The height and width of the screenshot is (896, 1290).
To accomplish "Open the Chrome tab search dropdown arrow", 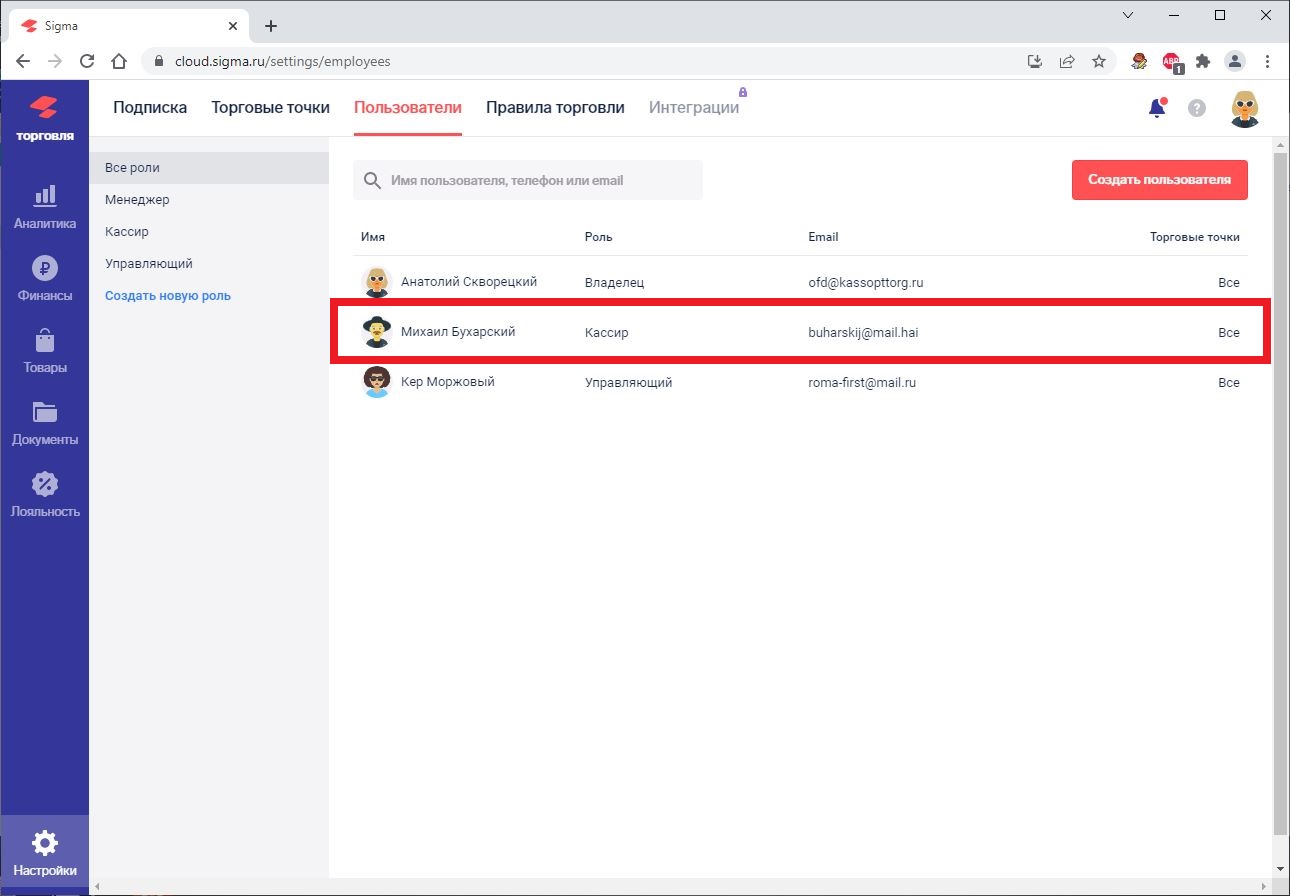I will pyautogui.click(x=1128, y=15).
